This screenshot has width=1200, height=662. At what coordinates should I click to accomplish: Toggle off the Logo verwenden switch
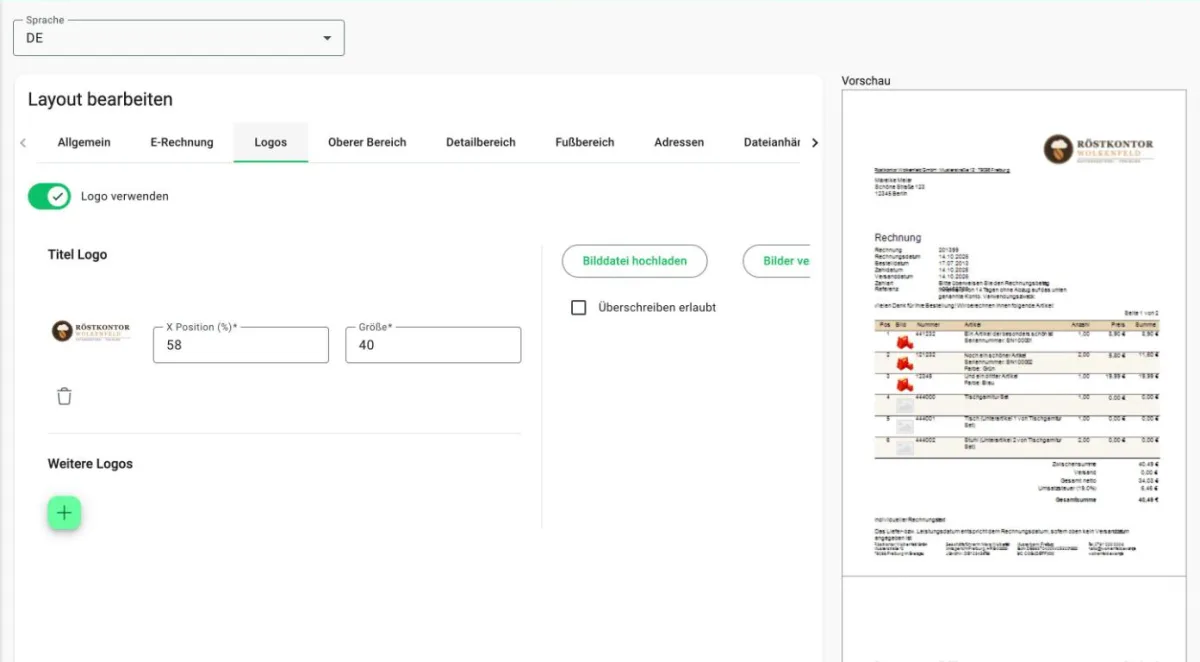[49, 196]
